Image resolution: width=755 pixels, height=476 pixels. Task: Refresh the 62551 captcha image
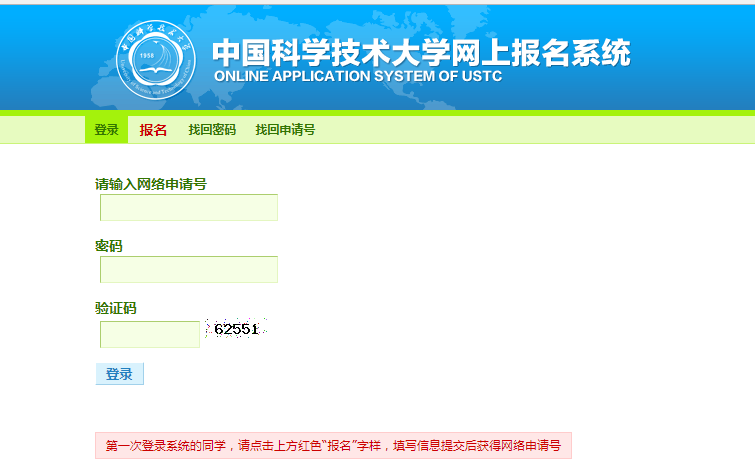(x=236, y=329)
